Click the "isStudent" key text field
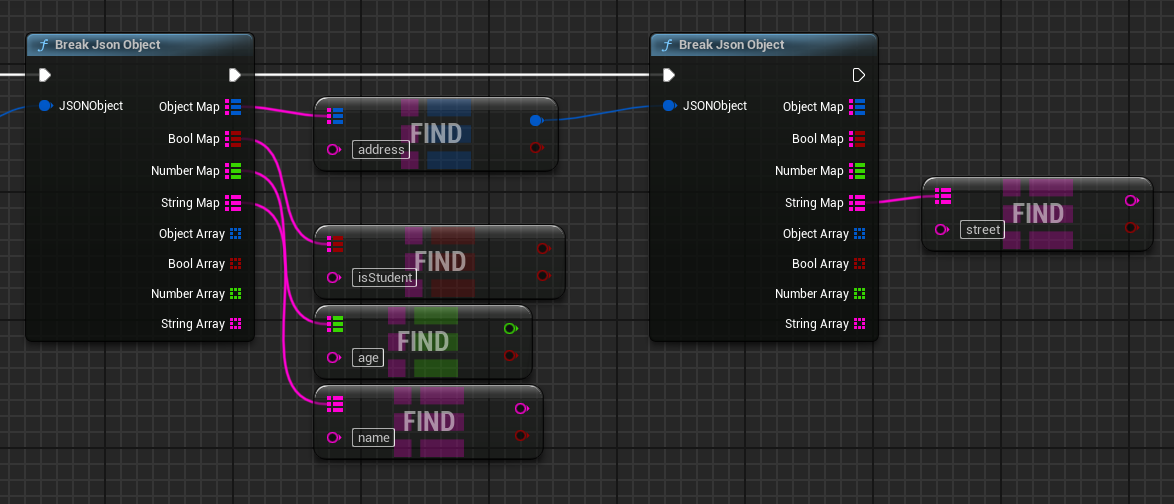 click(x=385, y=277)
